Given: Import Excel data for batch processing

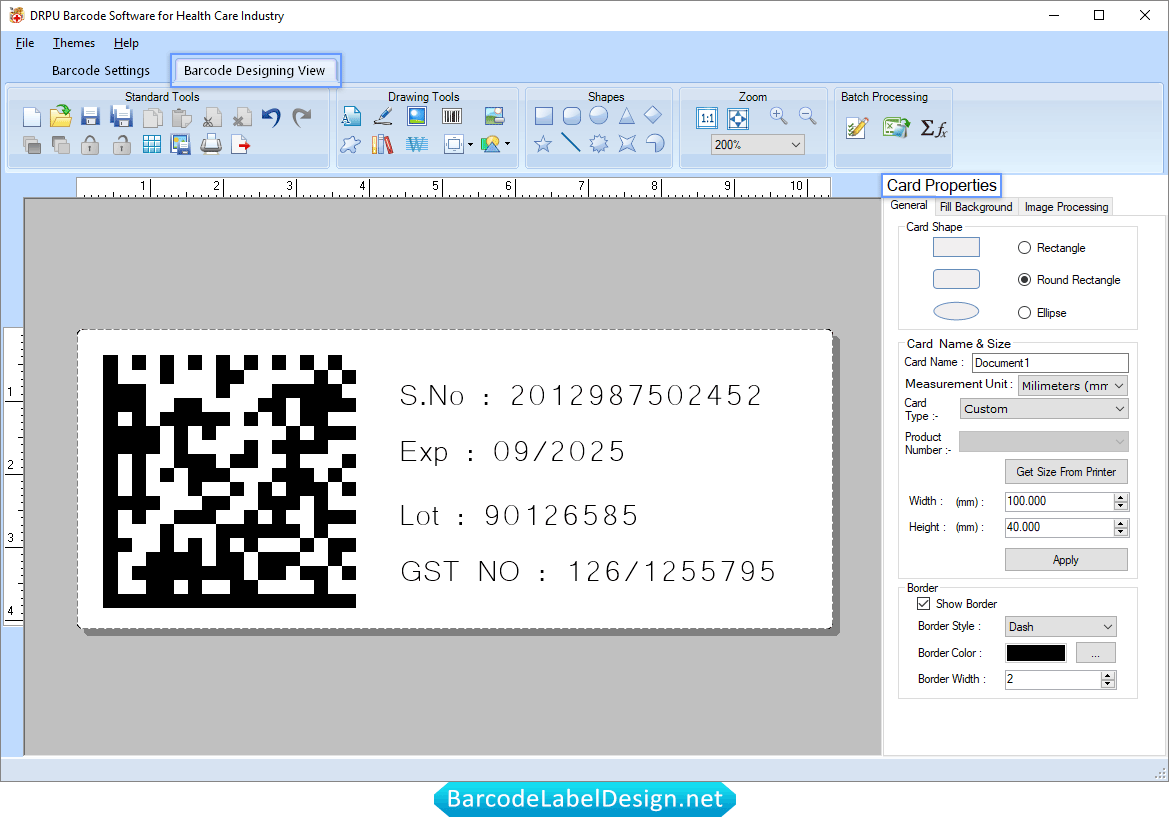Looking at the screenshot, I should click(x=896, y=127).
